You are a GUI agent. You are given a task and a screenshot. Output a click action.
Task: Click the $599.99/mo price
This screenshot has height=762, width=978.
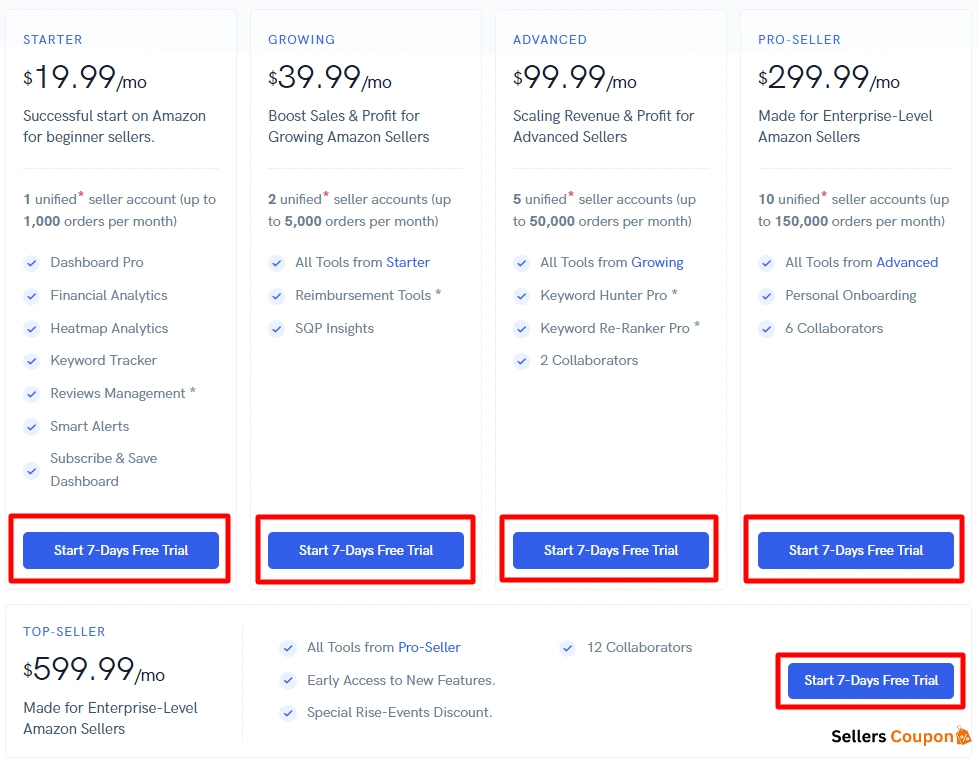94,670
